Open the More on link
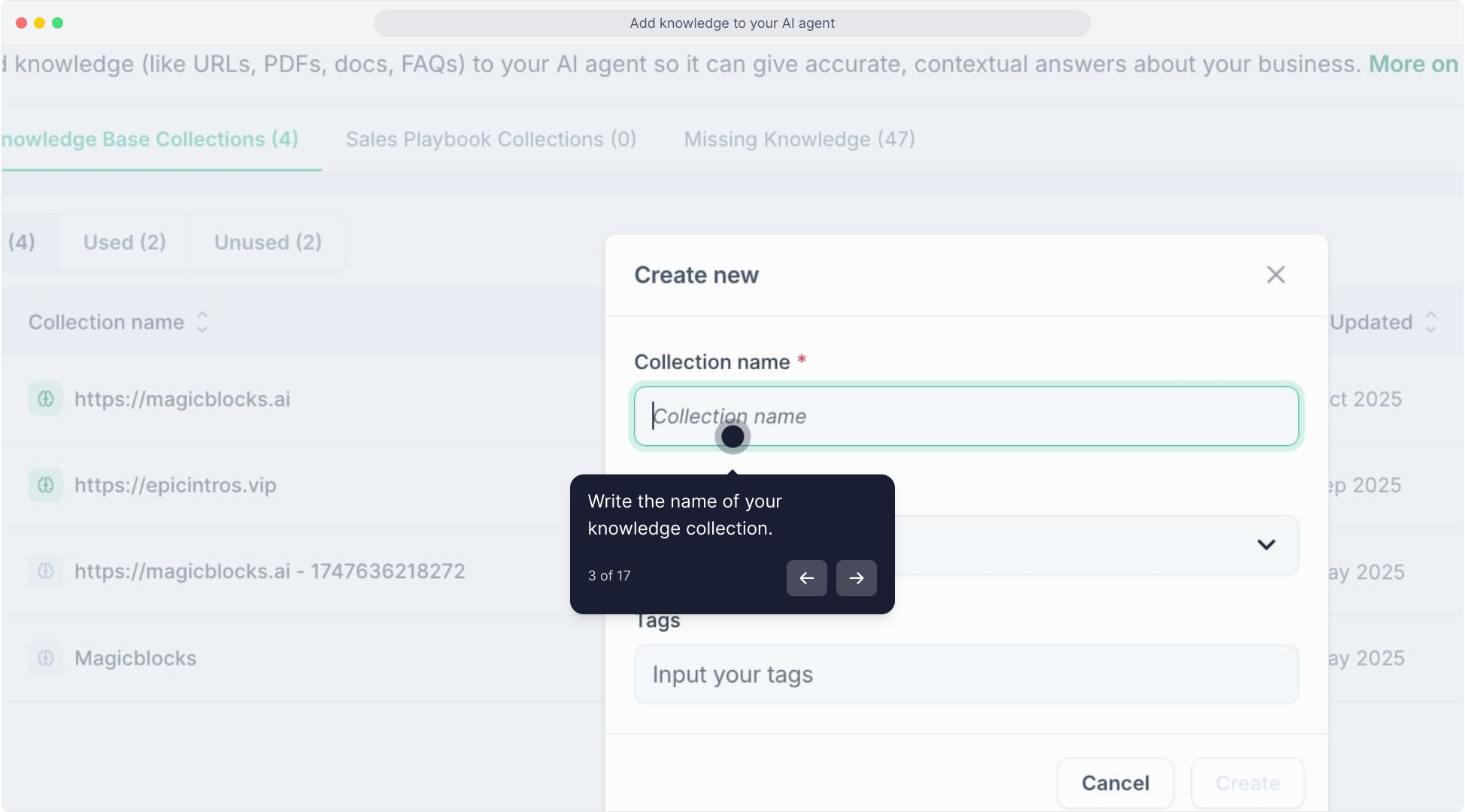The image size is (1465, 812). click(1412, 64)
